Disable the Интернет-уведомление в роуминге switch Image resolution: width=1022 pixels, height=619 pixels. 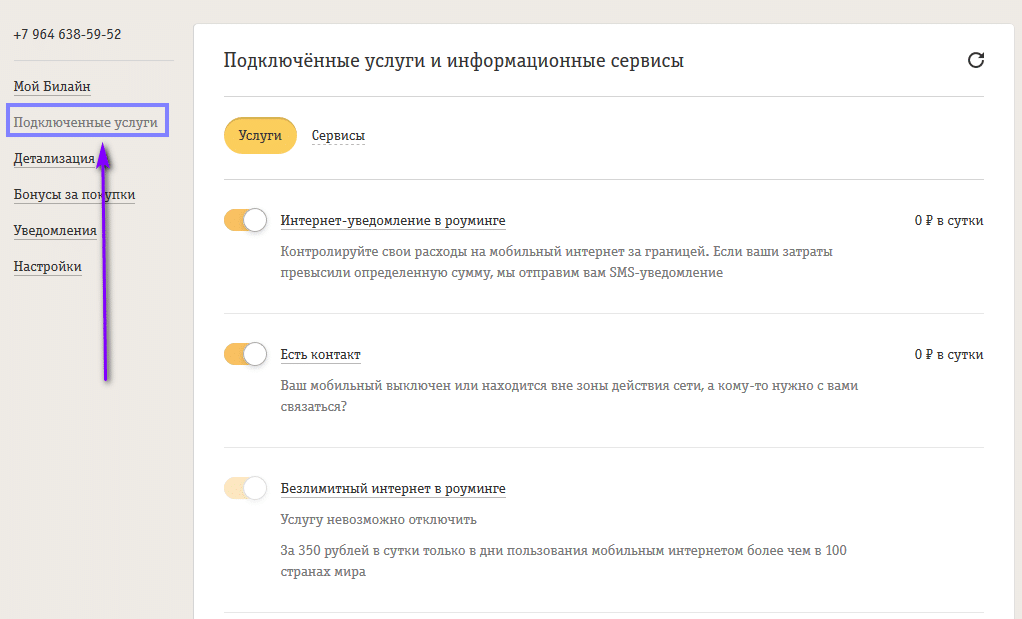point(245,220)
